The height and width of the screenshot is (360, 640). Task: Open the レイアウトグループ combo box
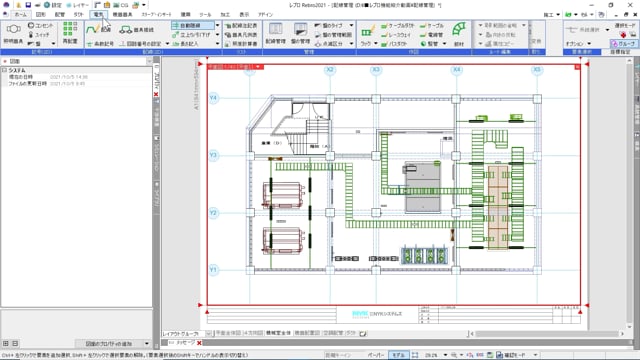[187, 333]
